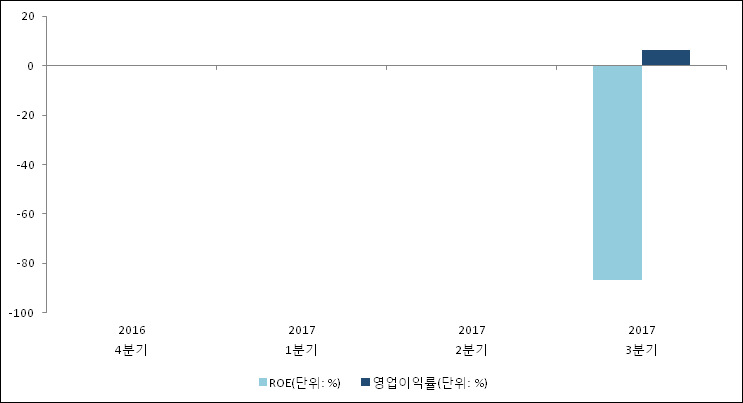Click the -100 value on the y-axis
743x403 pixels.
[x=22, y=312]
